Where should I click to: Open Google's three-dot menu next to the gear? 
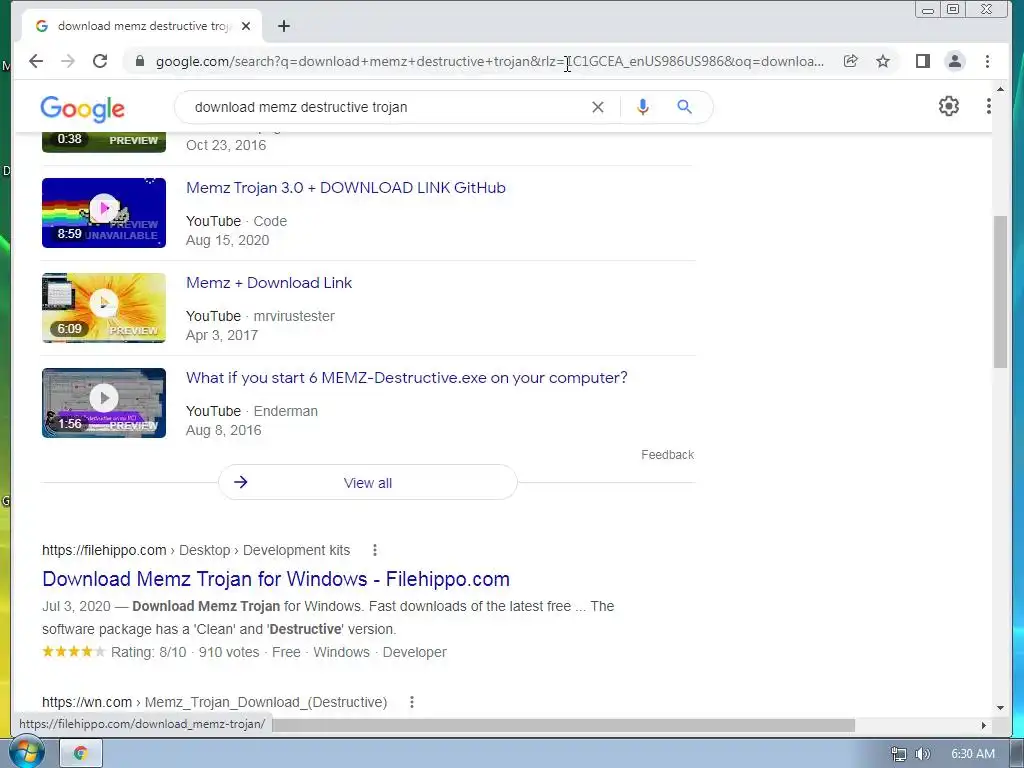[x=989, y=106]
